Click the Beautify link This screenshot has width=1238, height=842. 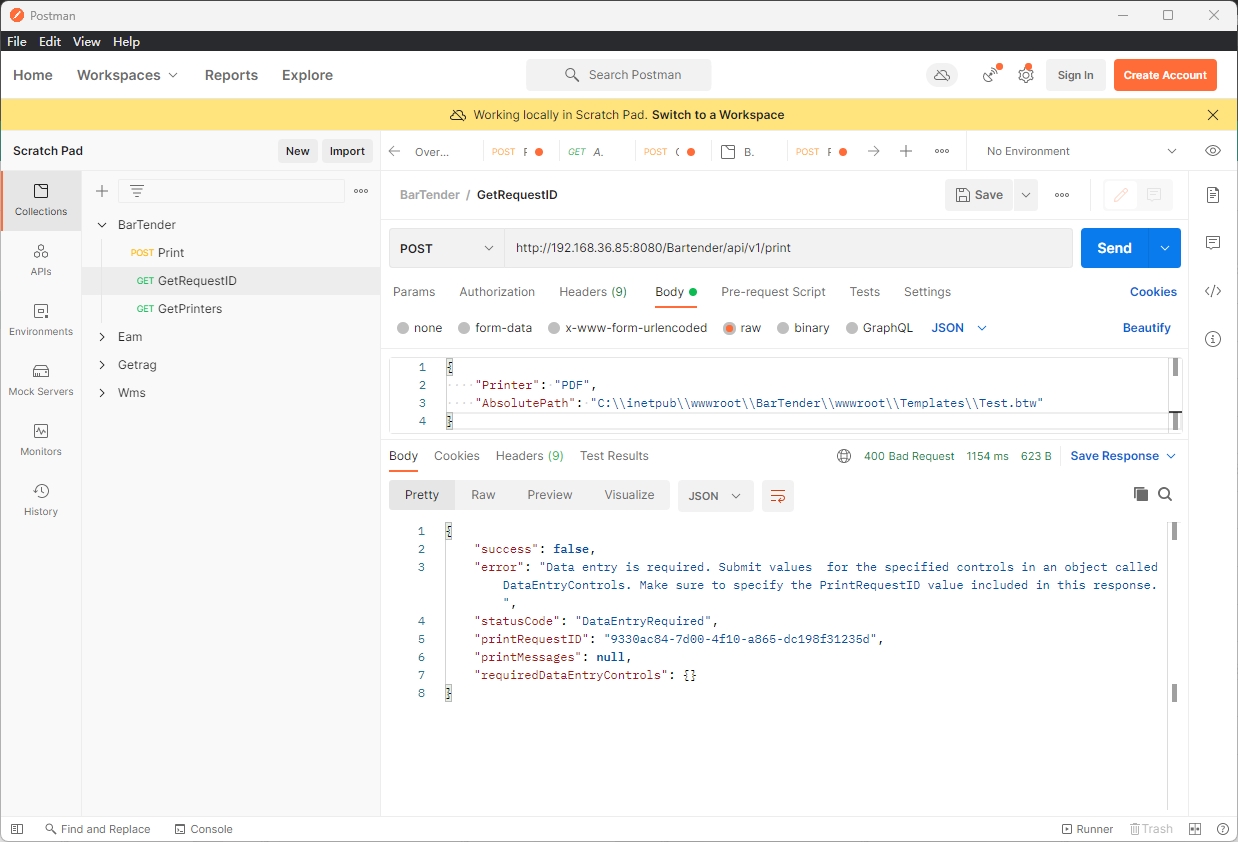click(x=1146, y=328)
